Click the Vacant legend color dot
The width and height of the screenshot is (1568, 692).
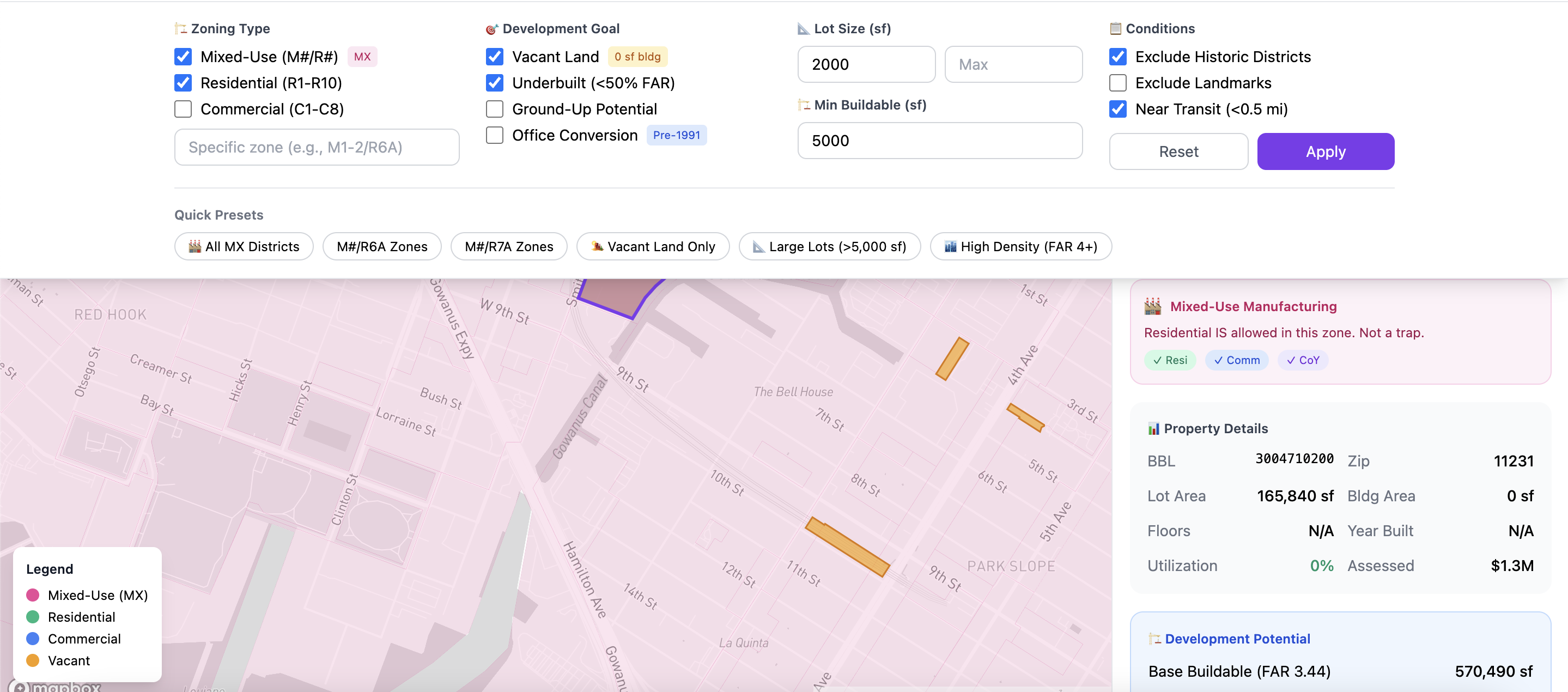tap(33, 660)
